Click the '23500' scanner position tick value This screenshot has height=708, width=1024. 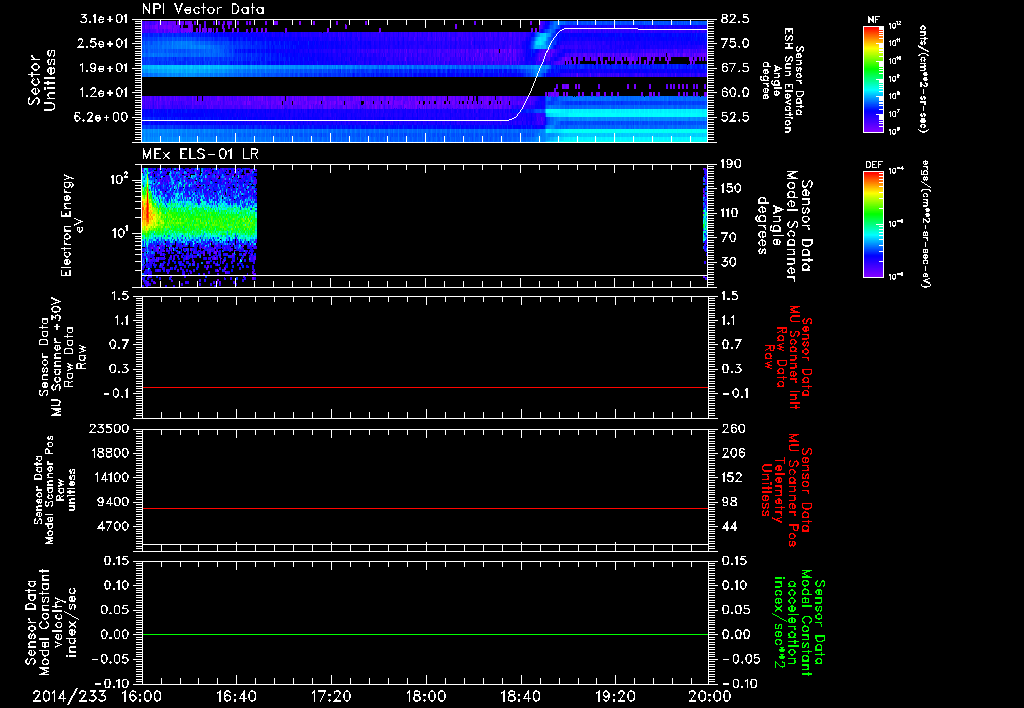click(x=110, y=429)
